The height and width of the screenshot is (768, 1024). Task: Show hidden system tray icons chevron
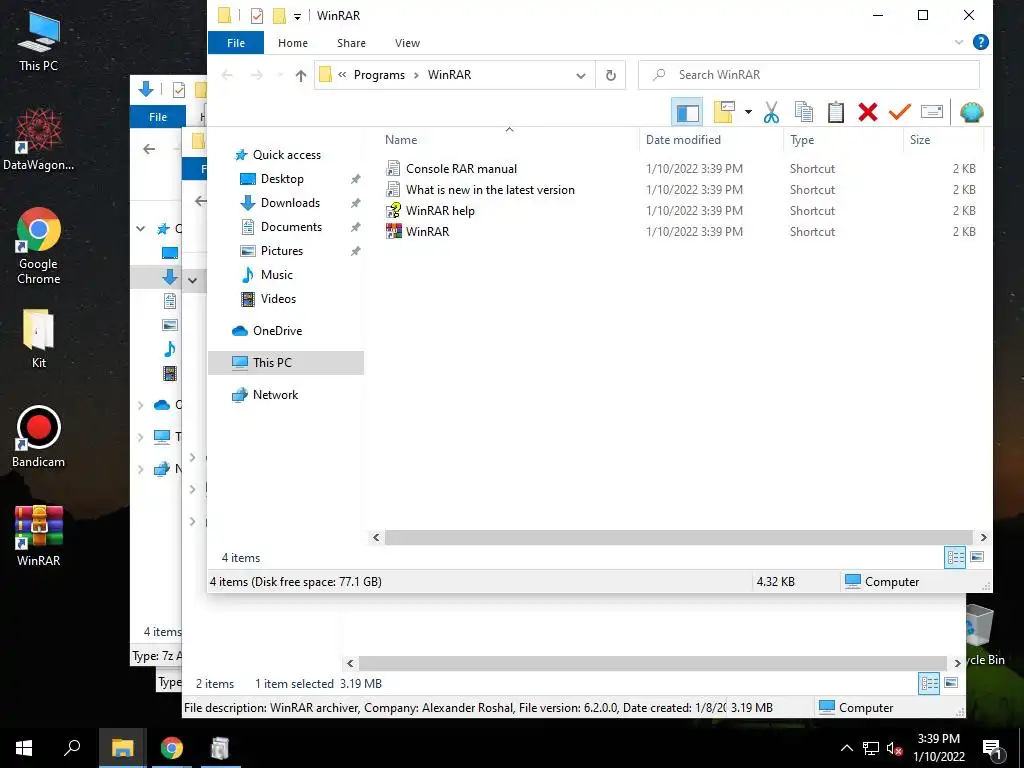point(846,748)
